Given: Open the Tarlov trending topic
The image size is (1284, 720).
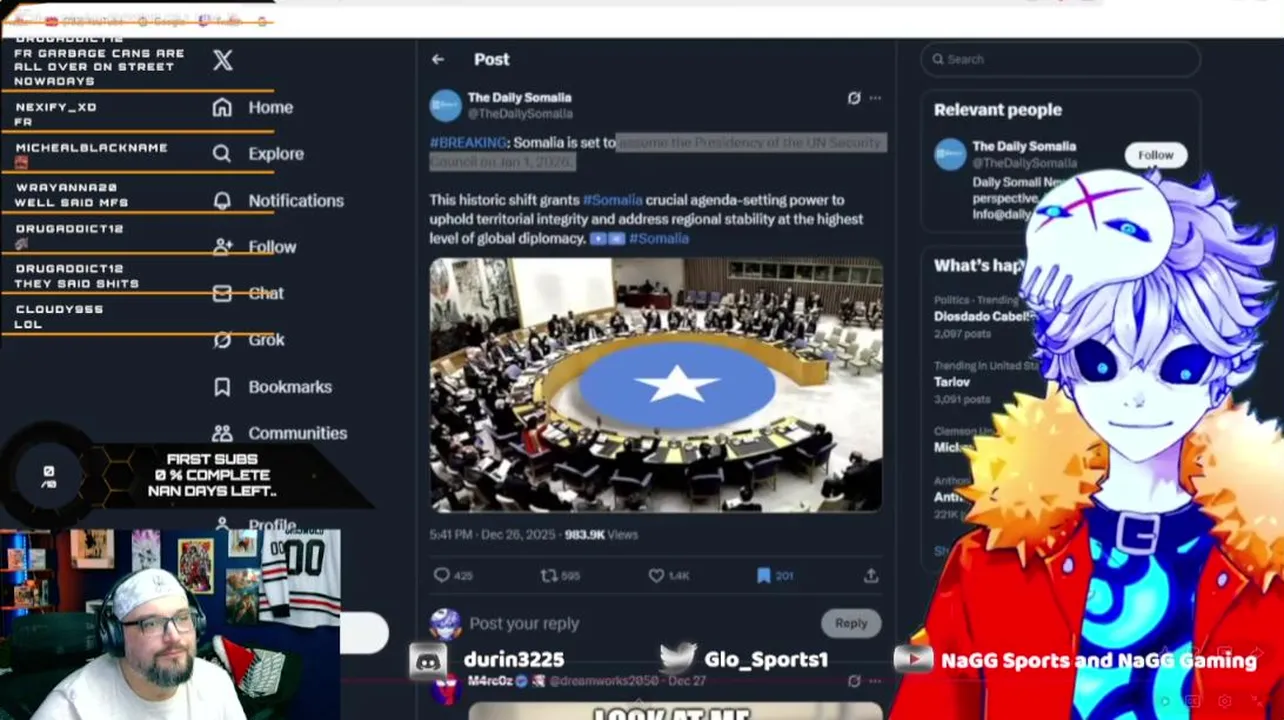Looking at the screenshot, I should tap(952, 382).
